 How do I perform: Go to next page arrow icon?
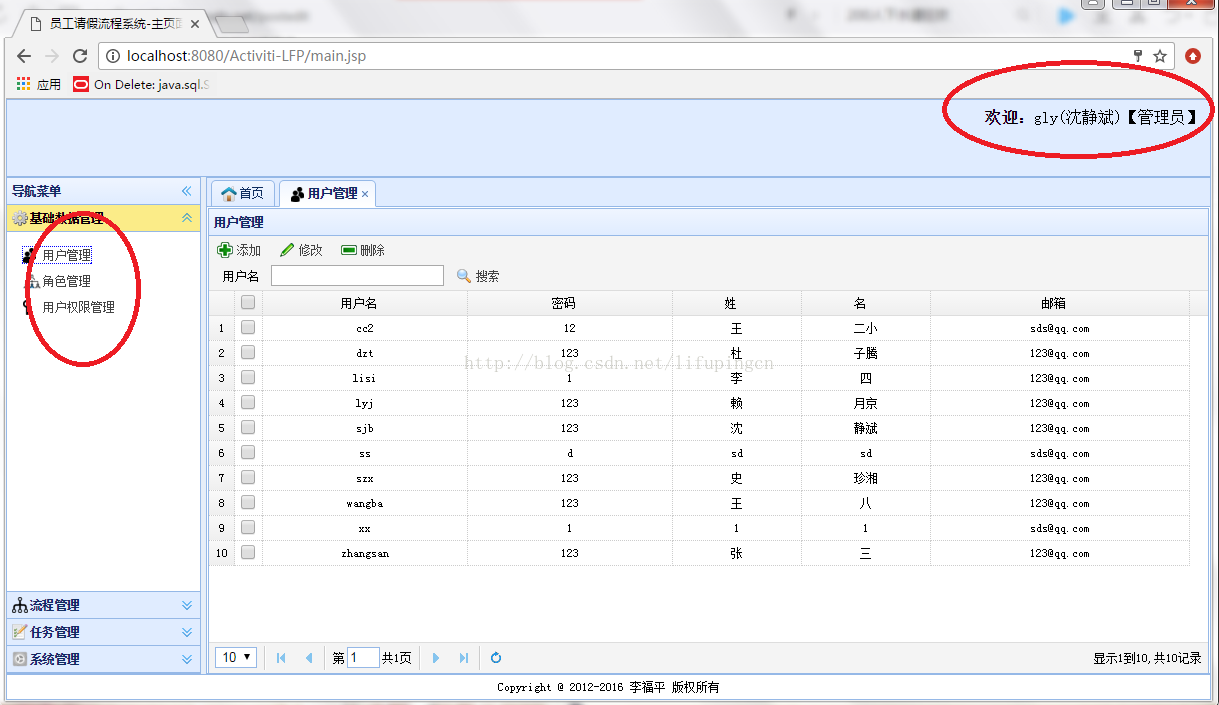(x=436, y=658)
